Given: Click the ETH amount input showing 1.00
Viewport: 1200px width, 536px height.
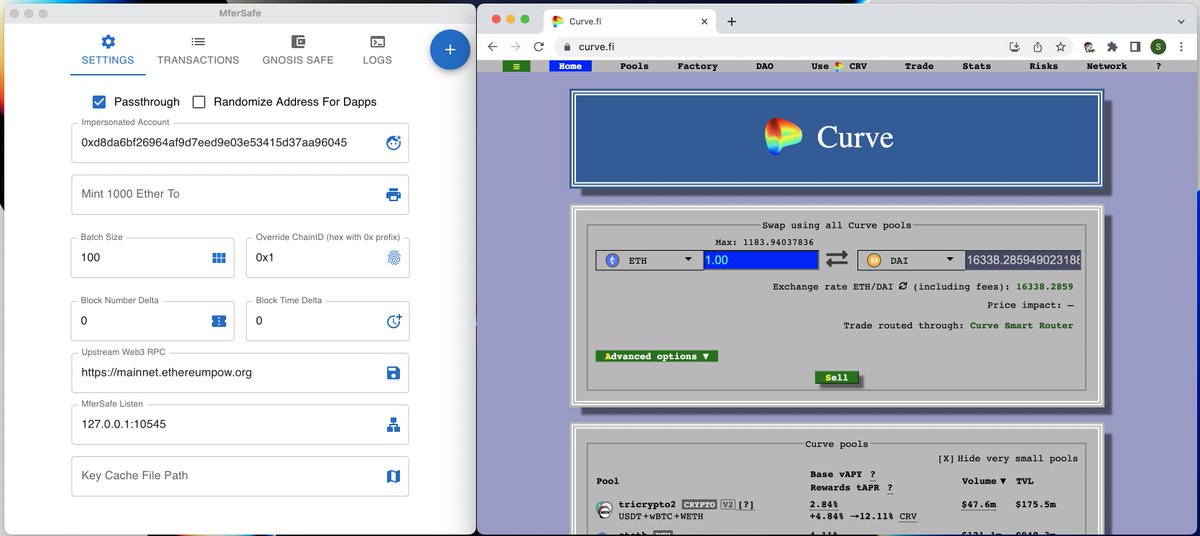Looking at the screenshot, I should (x=761, y=260).
